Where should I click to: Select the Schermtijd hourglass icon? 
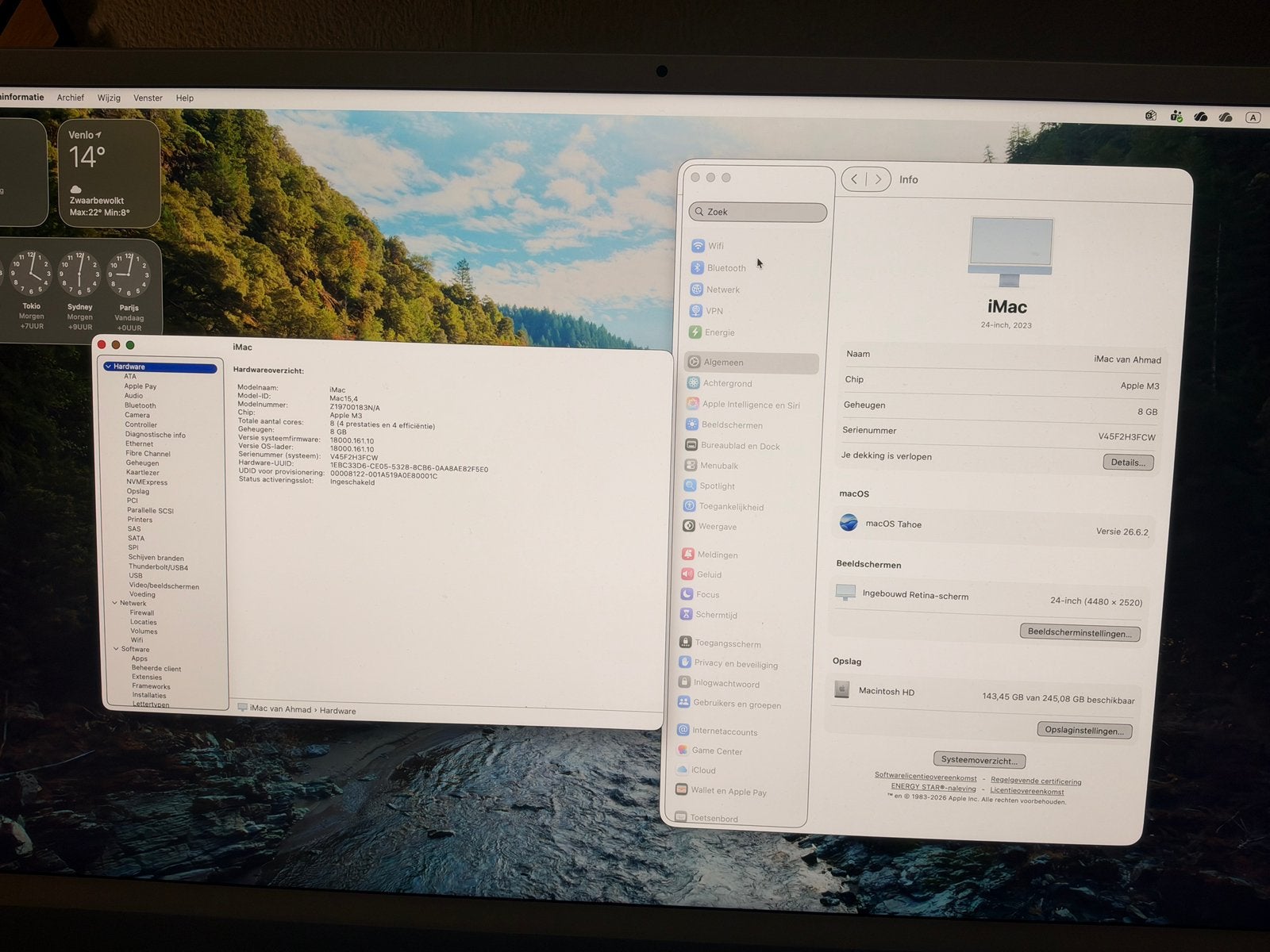[686, 614]
